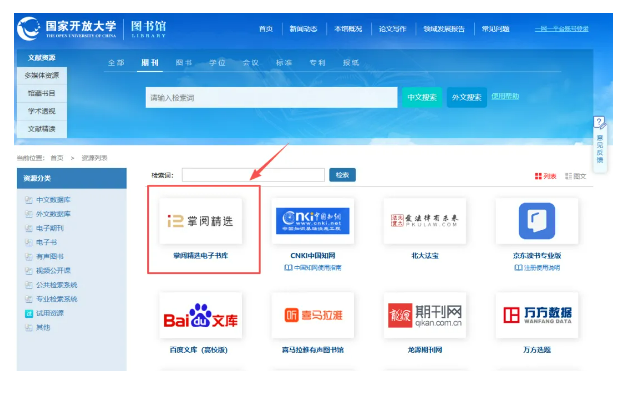This screenshot has width=624, height=396.
Task: Click the 中文搜索 button
Action: [x=422, y=98]
